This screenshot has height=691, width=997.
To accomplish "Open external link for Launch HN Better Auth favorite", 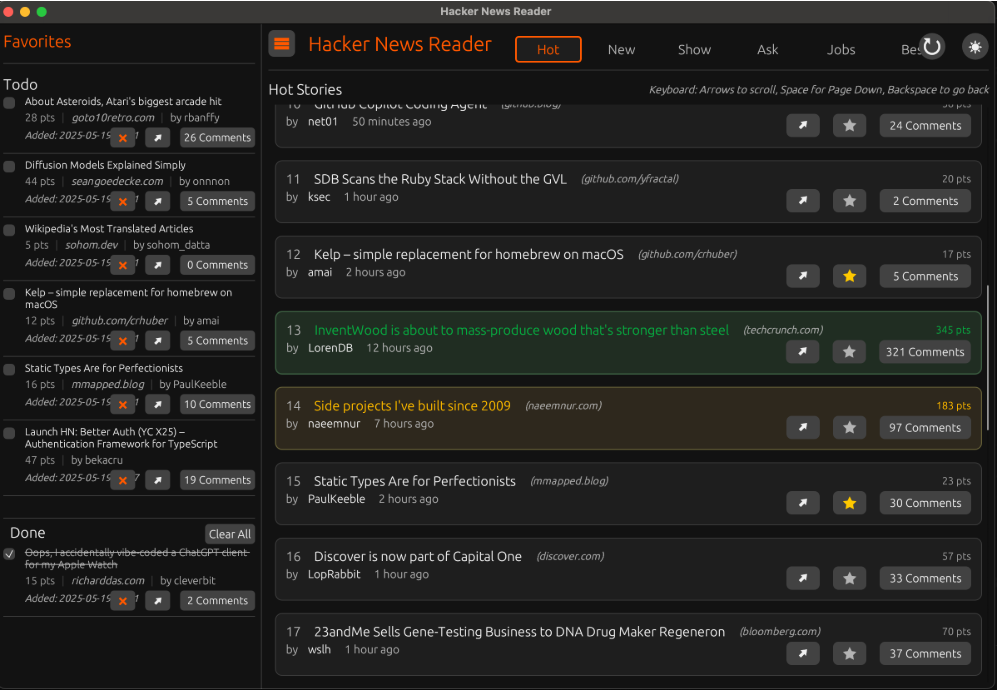I will click(x=158, y=480).
